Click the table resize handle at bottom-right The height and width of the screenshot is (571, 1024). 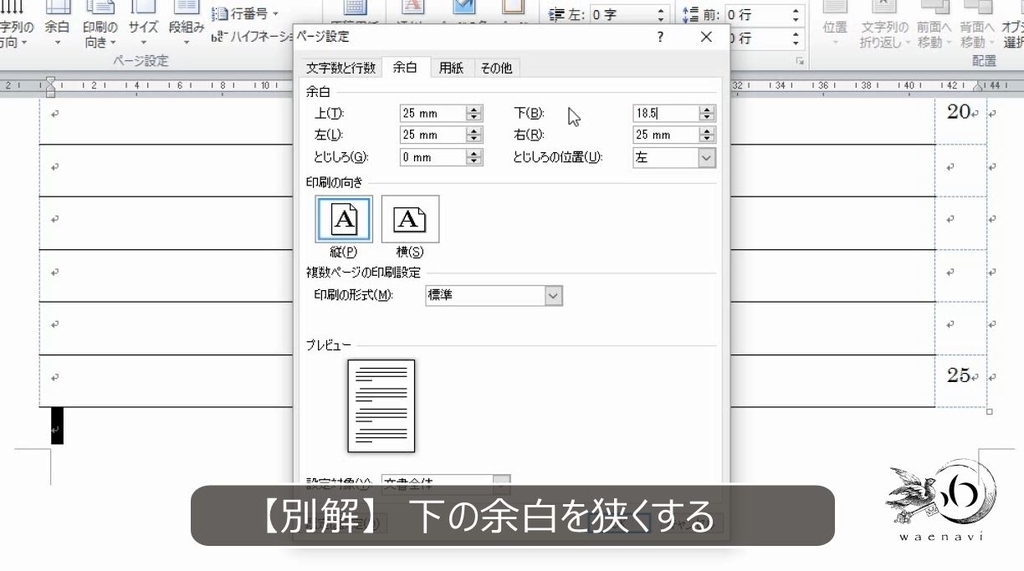click(989, 412)
